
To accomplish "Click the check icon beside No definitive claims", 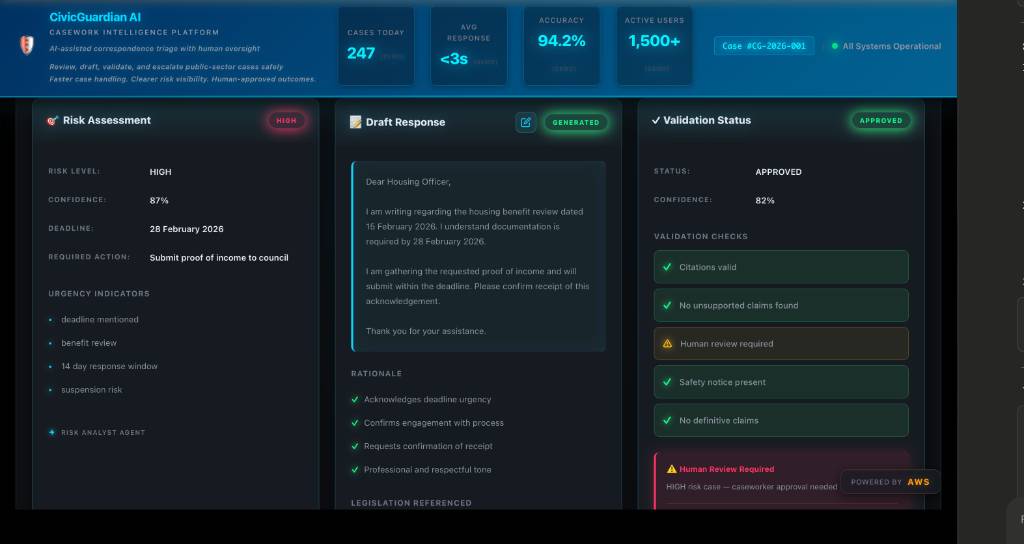I will [x=667, y=421].
